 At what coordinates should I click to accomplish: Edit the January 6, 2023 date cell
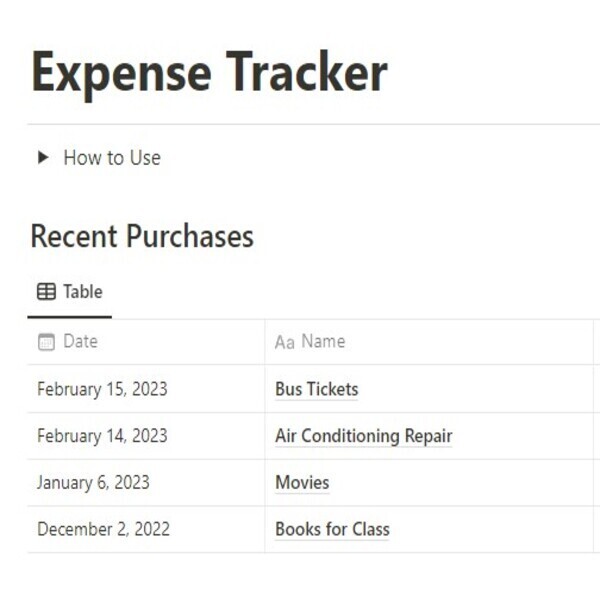(93, 482)
